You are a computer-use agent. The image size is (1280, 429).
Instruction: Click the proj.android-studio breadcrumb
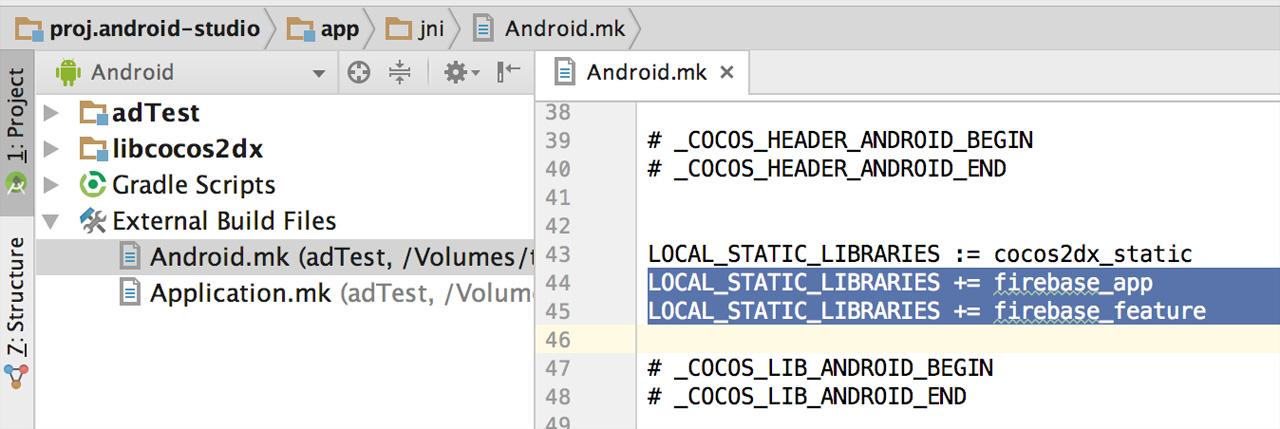[140, 28]
